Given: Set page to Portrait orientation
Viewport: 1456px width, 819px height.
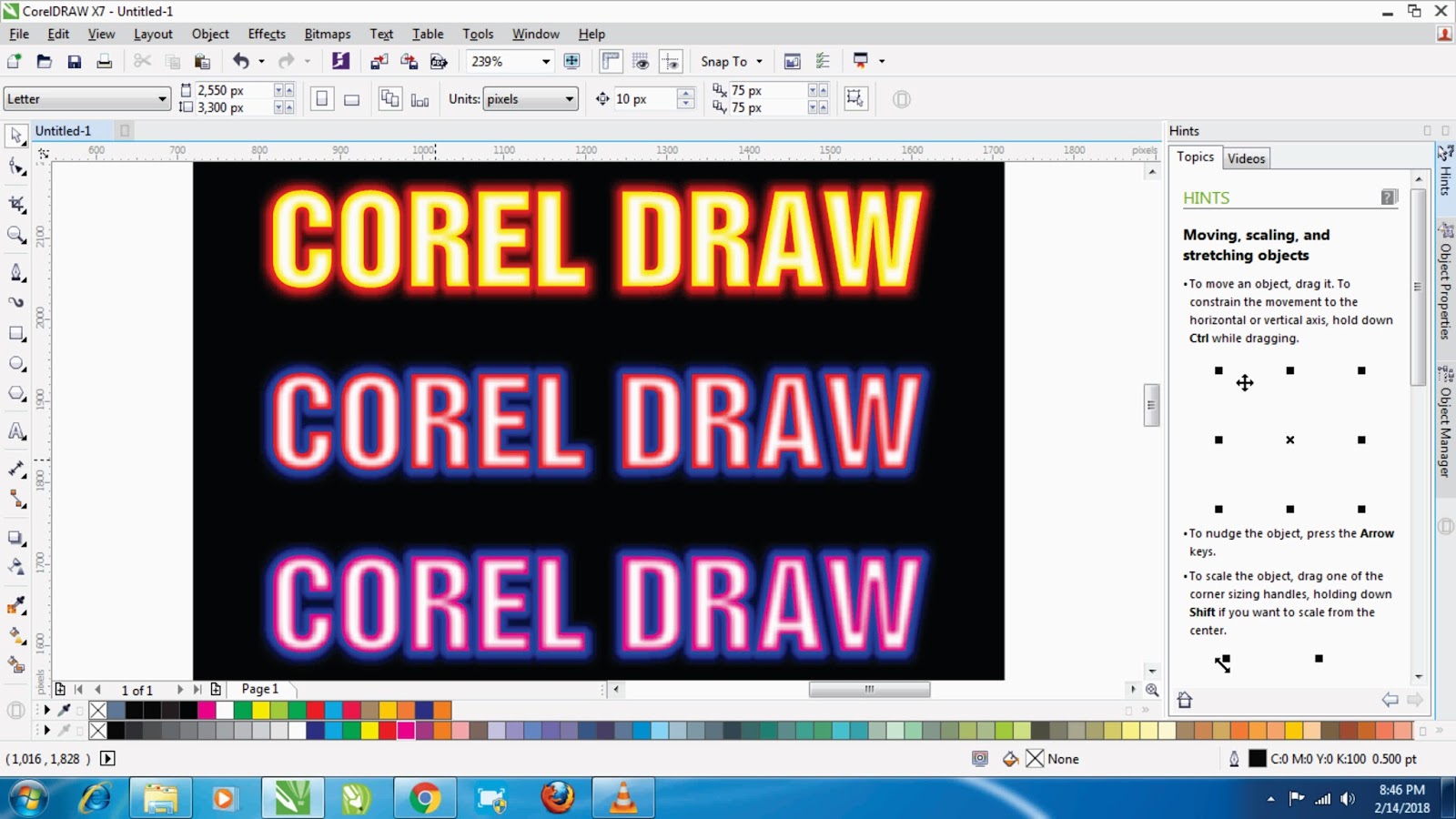Looking at the screenshot, I should coord(321,99).
